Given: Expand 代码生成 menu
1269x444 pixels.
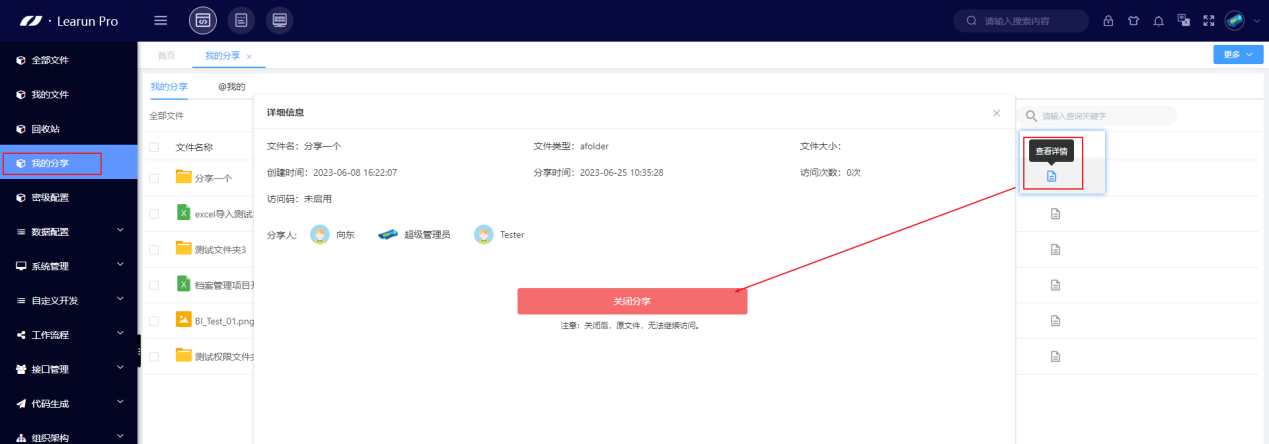Looking at the screenshot, I should pos(69,403).
